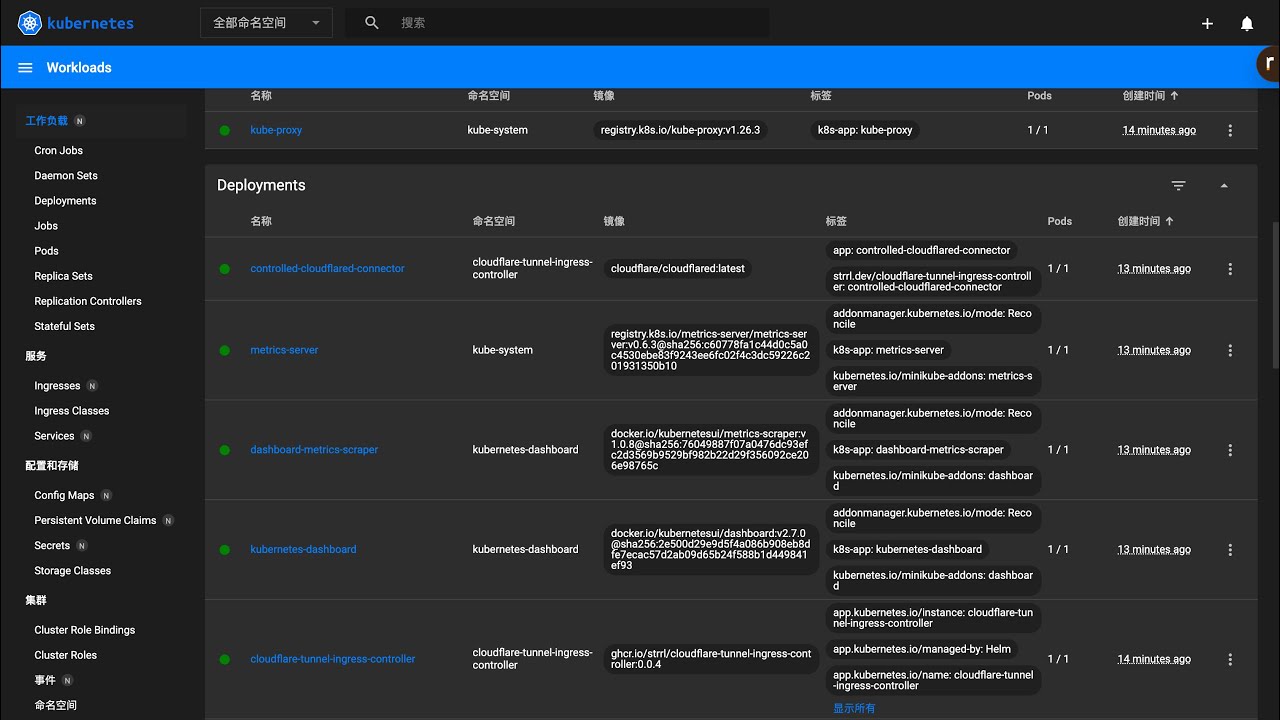Open actions menu for kubernetes-dashboard row
Viewport: 1280px width, 720px height.
(x=1230, y=549)
